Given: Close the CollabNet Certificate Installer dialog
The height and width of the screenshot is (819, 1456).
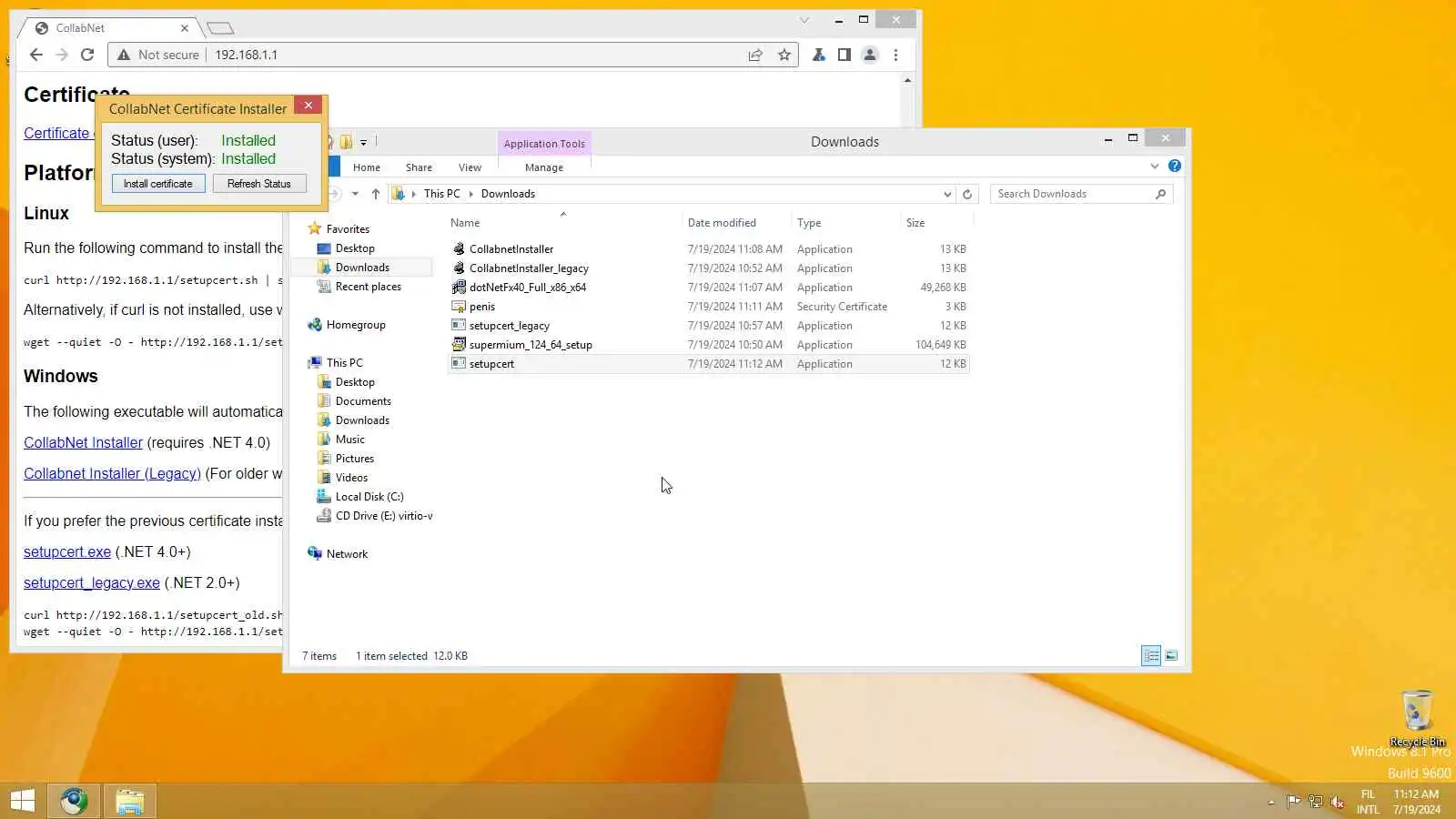Looking at the screenshot, I should tap(308, 106).
